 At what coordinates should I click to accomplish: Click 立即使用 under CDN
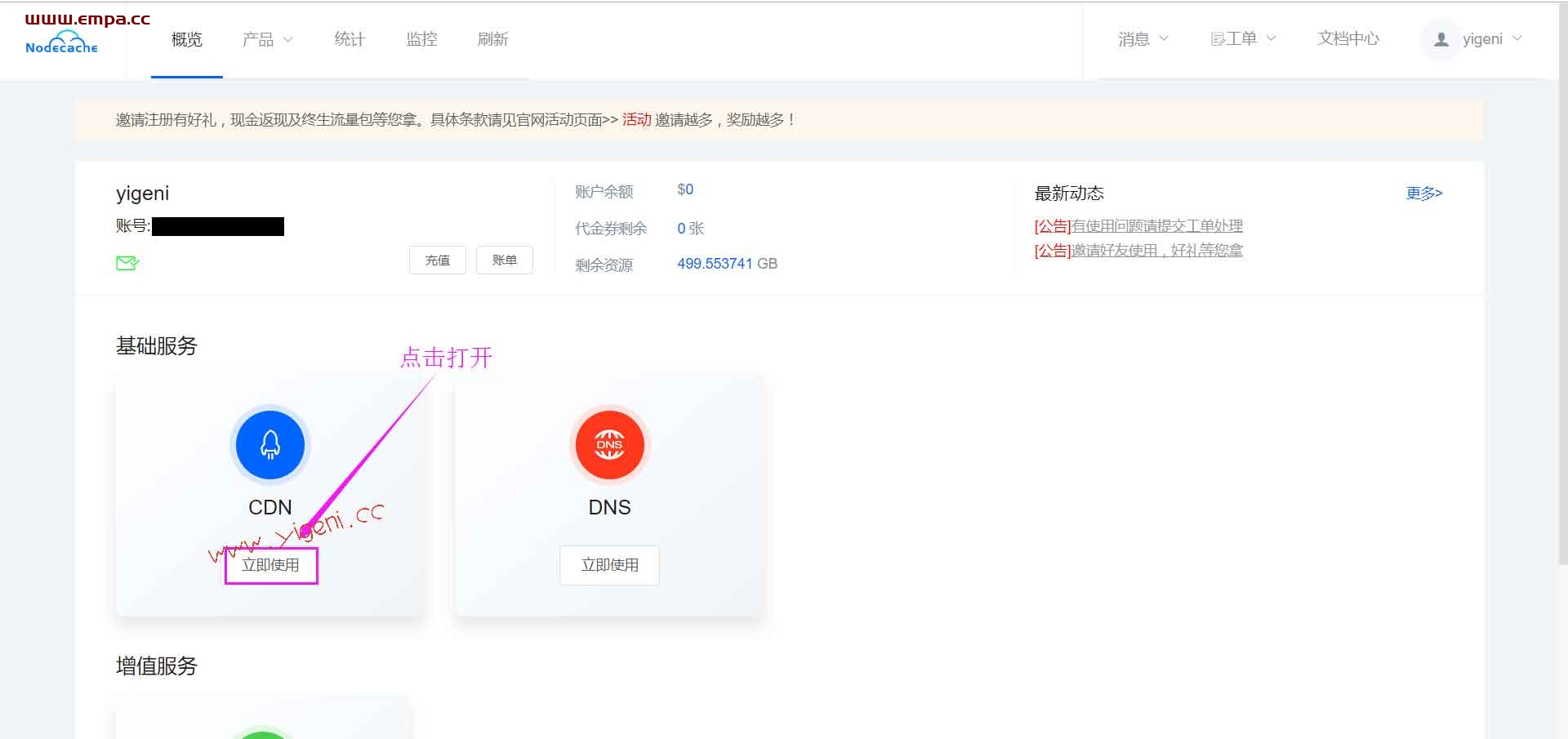click(270, 565)
